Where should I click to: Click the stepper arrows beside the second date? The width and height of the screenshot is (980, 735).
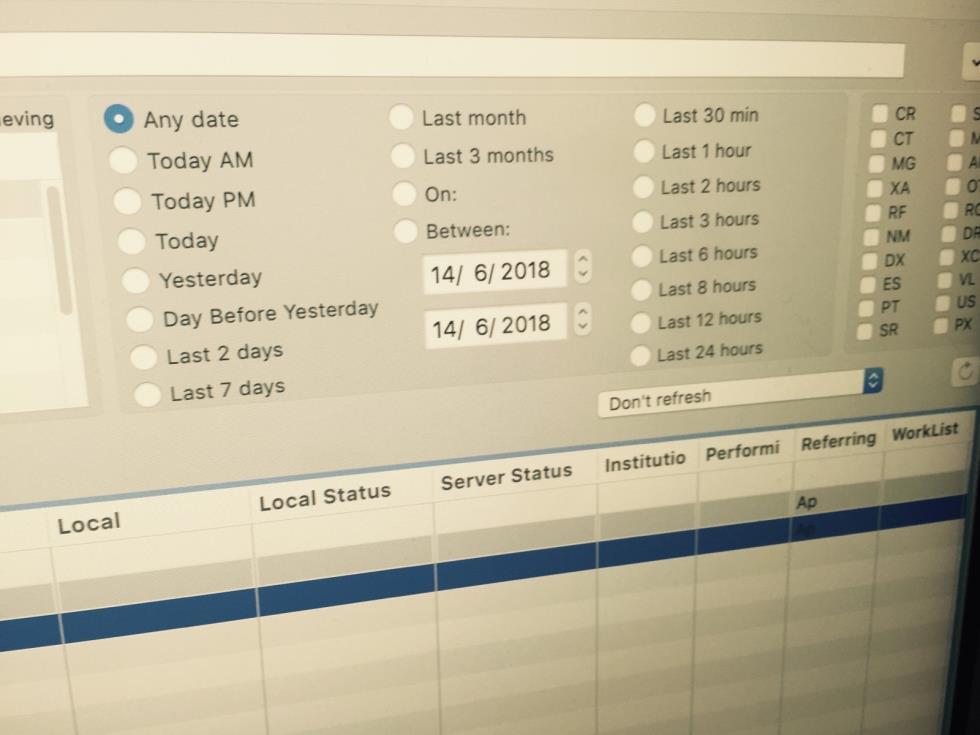583,320
